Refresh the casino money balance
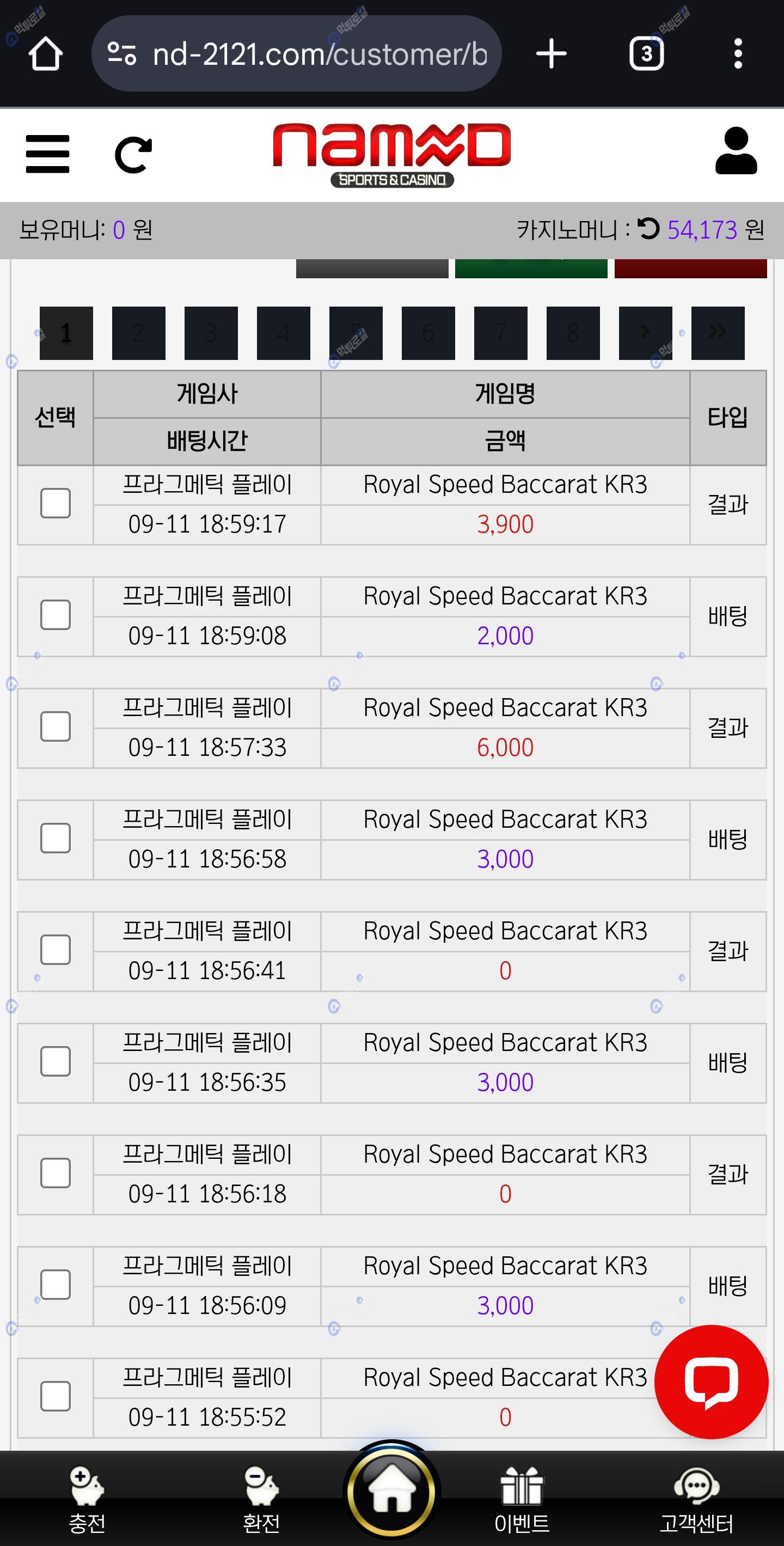Screen dimensions: 784x1546 point(648,229)
